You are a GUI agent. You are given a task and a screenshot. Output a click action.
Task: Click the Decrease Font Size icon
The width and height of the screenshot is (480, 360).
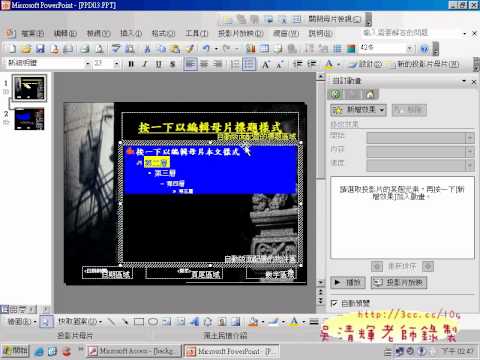(280, 64)
